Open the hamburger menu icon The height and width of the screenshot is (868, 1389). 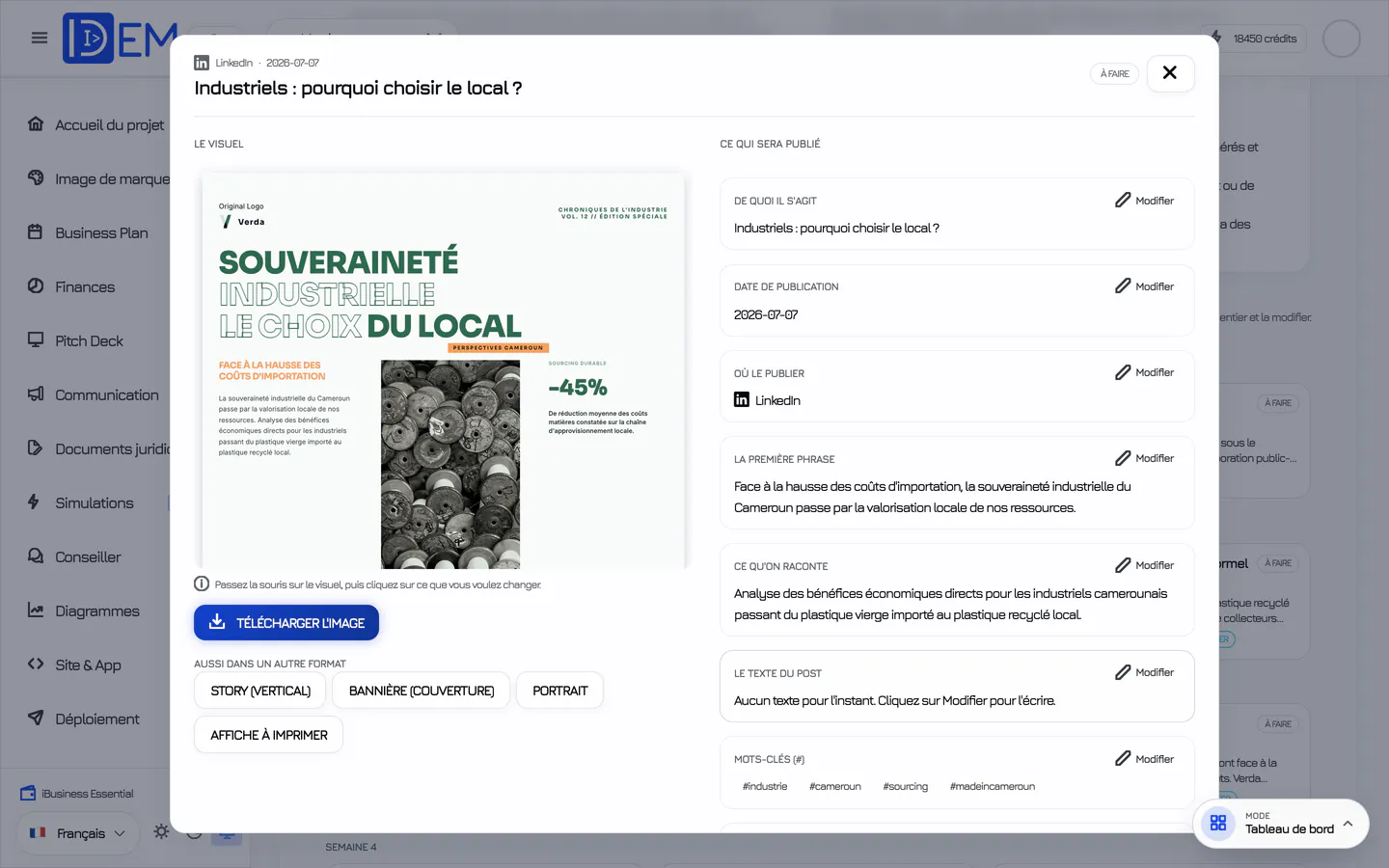pyautogui.click(x=40, y=39)
